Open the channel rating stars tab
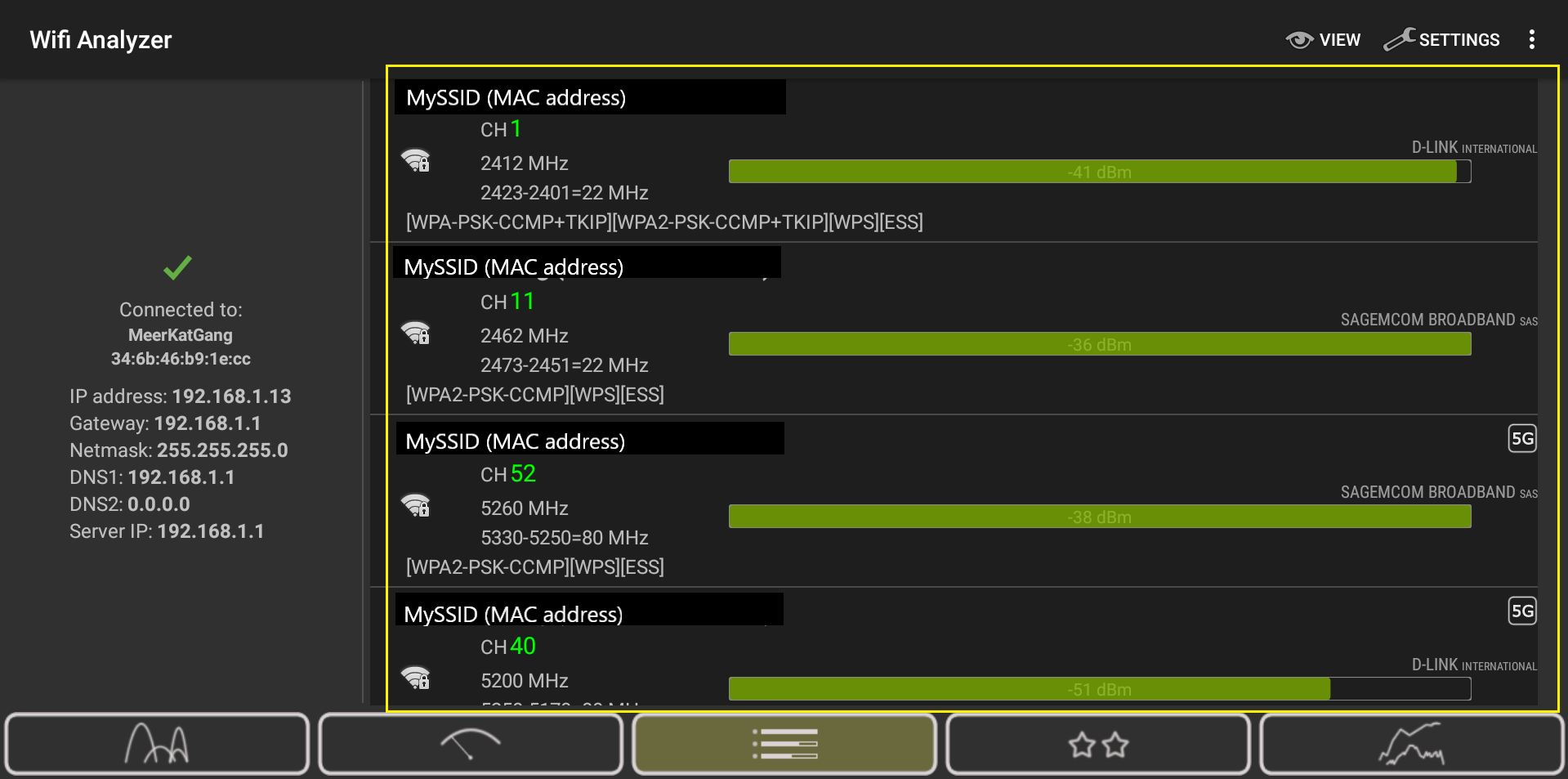The height and width of the screenshot is (779, 1568). (1098, 744)
